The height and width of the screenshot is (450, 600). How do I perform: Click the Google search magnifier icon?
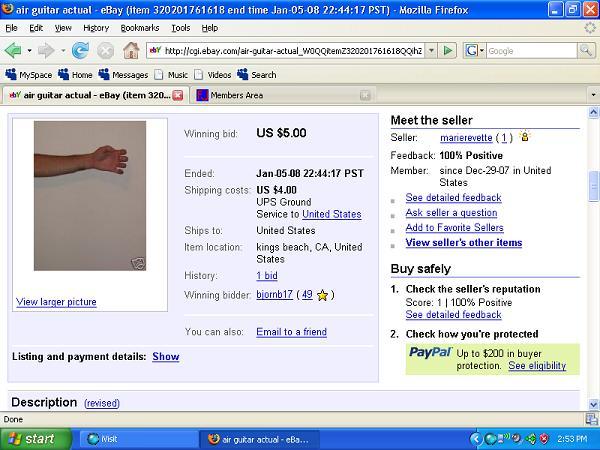tap(586, 51)
